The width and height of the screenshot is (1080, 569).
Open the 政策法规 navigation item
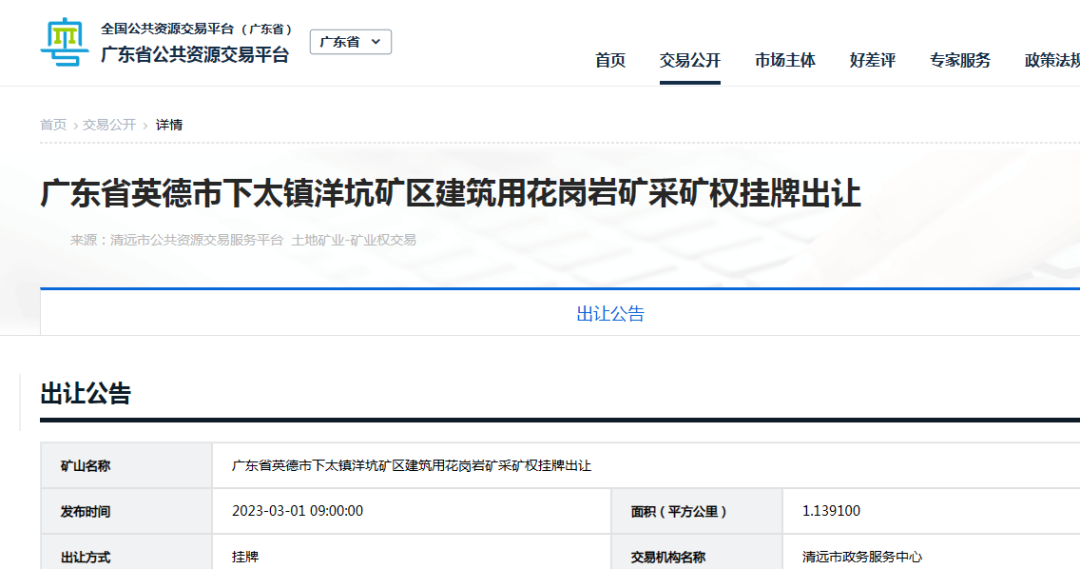1052,60
